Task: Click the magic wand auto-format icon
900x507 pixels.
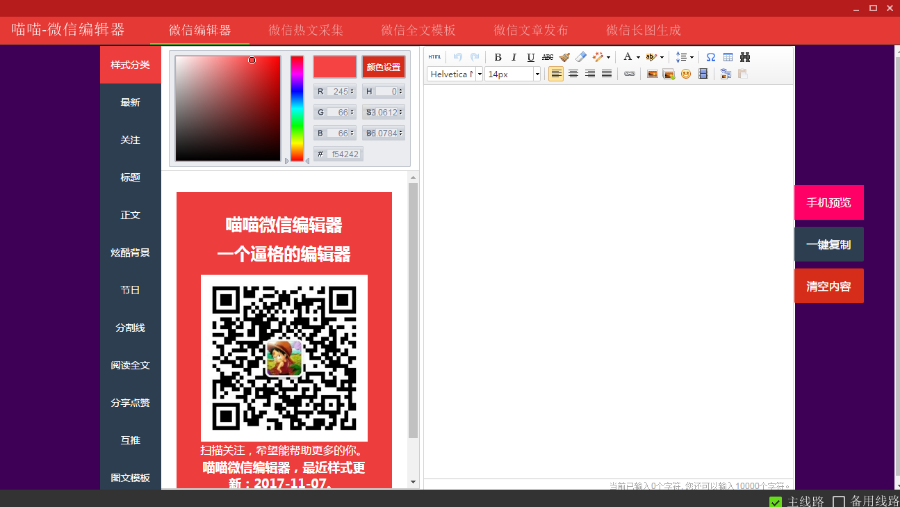Action: 598,57
